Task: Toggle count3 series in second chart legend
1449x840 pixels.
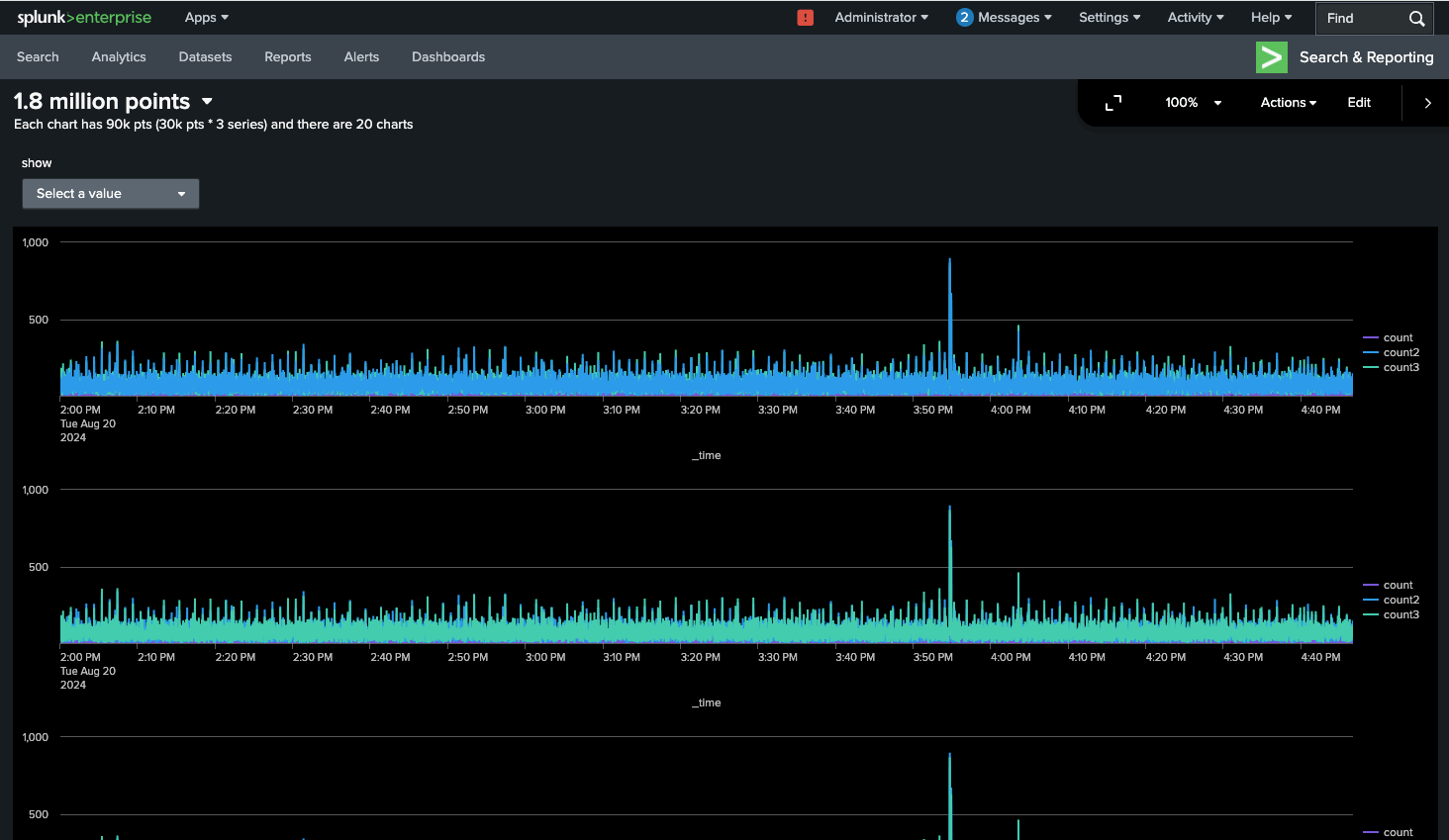Action: point(1401,615)
